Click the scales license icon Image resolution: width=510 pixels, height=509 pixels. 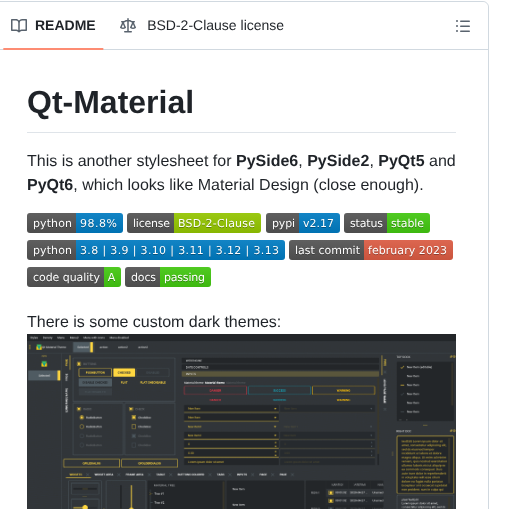click(x=128, y=26)
